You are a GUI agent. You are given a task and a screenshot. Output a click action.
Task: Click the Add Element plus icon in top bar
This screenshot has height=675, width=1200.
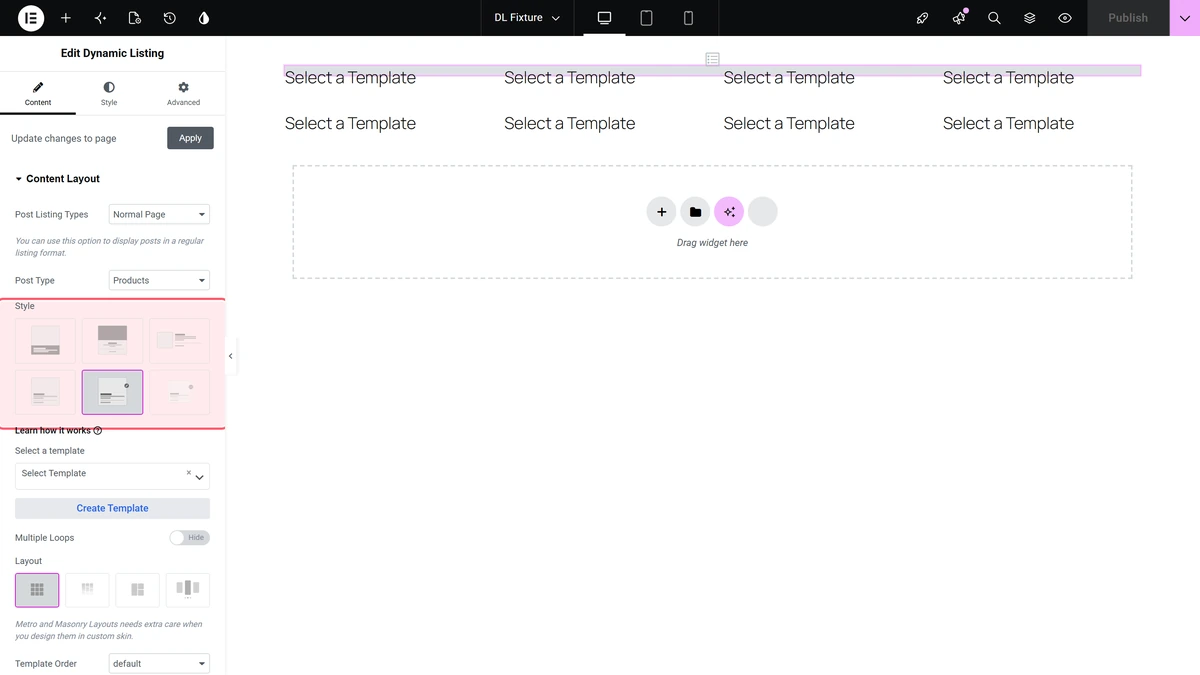click(66, 18)
